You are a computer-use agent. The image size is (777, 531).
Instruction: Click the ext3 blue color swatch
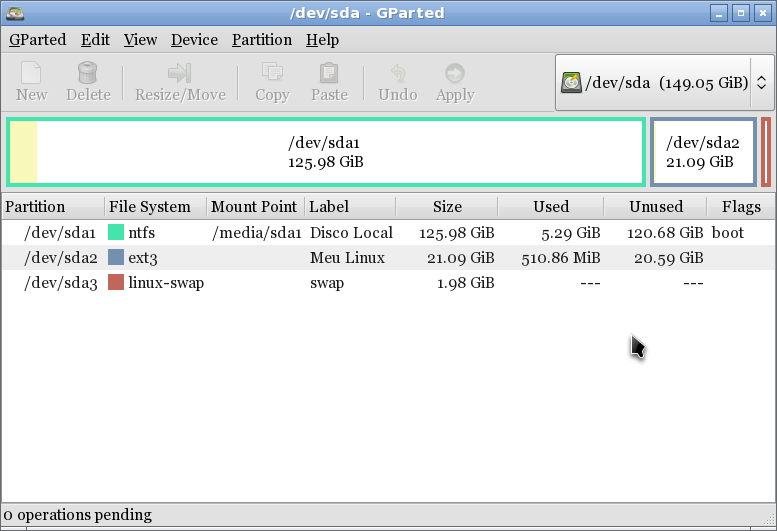[x=115, y=258]
